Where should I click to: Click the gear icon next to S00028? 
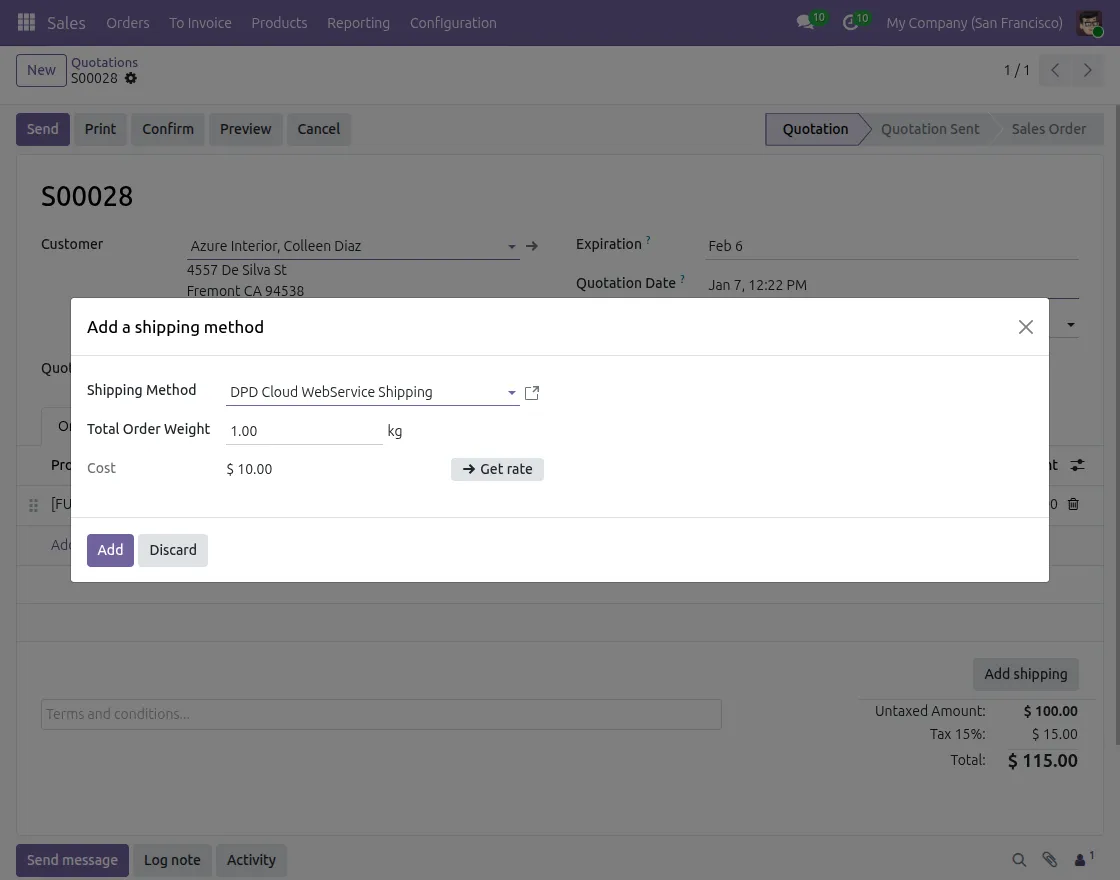130,78
